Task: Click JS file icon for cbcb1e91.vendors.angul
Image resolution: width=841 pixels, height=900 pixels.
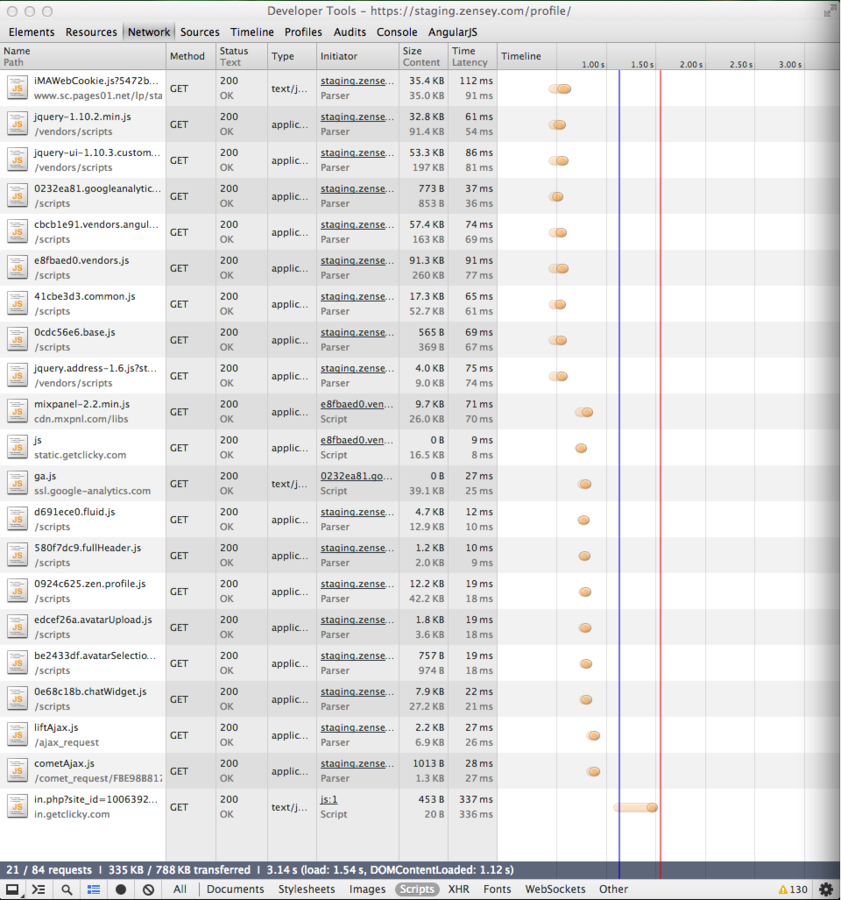Action: [17, 232]
